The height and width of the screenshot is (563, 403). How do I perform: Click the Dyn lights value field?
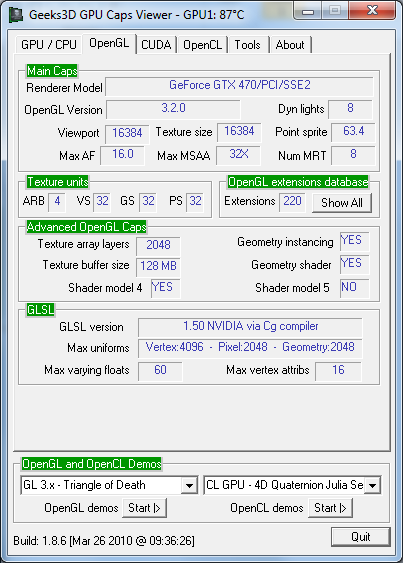tap(351, 109)
